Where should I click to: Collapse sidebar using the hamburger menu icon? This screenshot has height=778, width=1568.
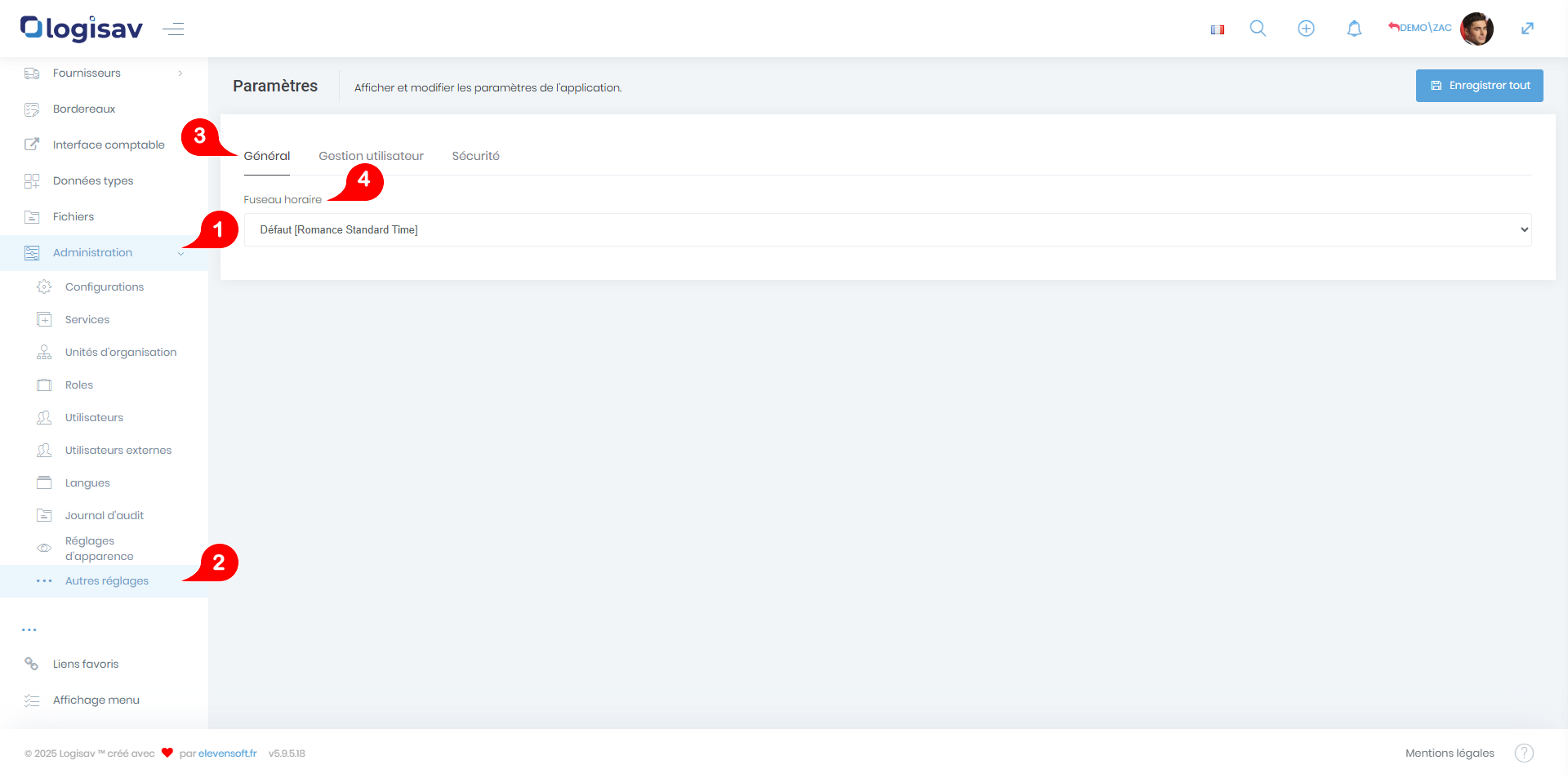click(x=173, y=29)
